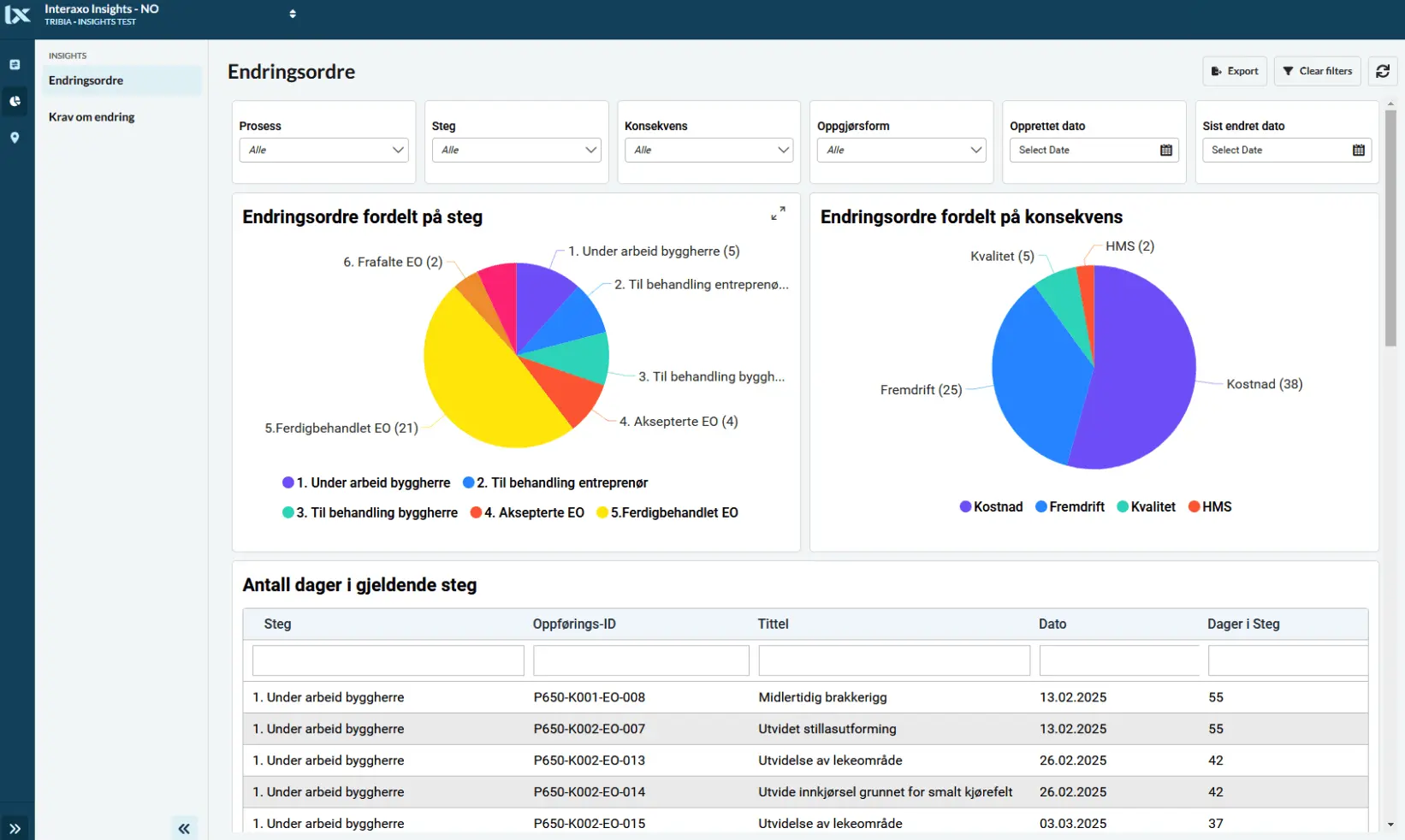This screenshot has height=840, width=1405.
Task: Open the map pin location rail icon
Action: tap(15, 138)
